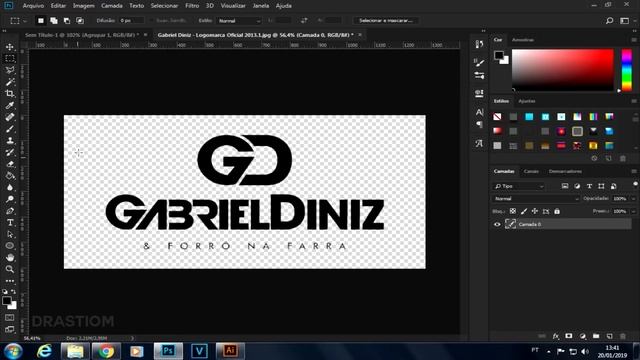Open the collapsed Glyphs panel icon
The image size is (640, 360).
coord(479,143)
